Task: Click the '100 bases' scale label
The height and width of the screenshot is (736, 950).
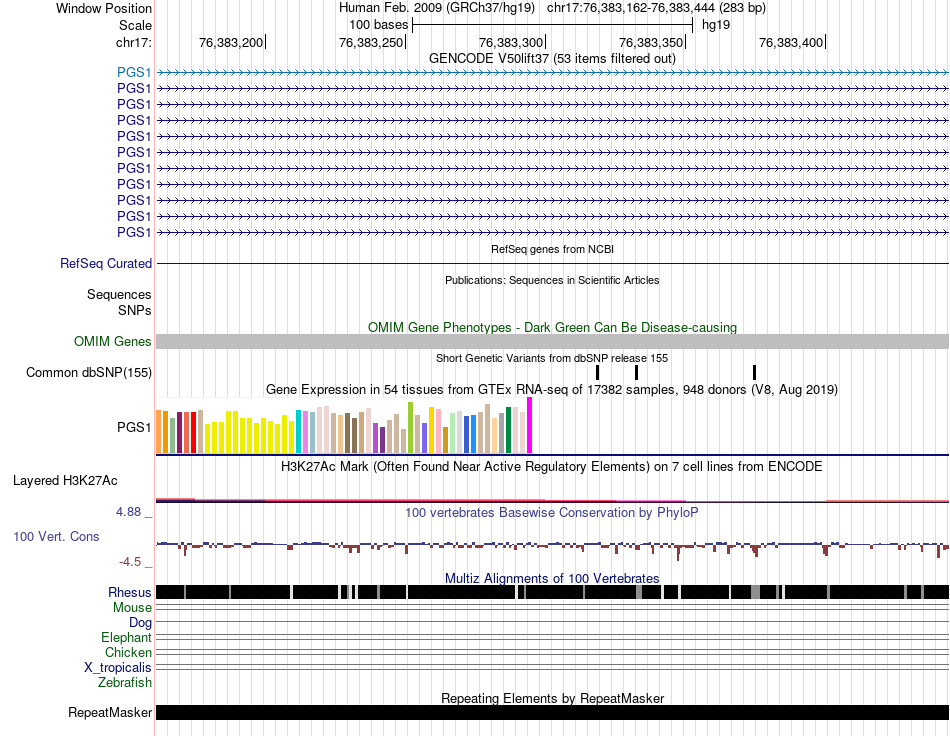Action: click(378, 25)
